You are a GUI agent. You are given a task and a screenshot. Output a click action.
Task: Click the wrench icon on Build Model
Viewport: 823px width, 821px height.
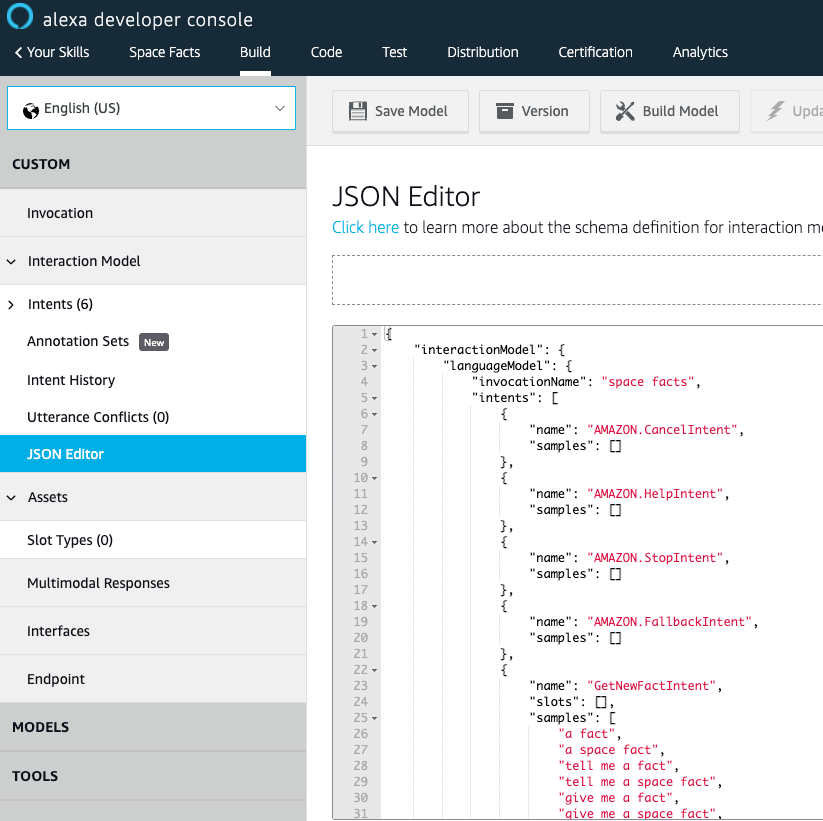(625, 111)
